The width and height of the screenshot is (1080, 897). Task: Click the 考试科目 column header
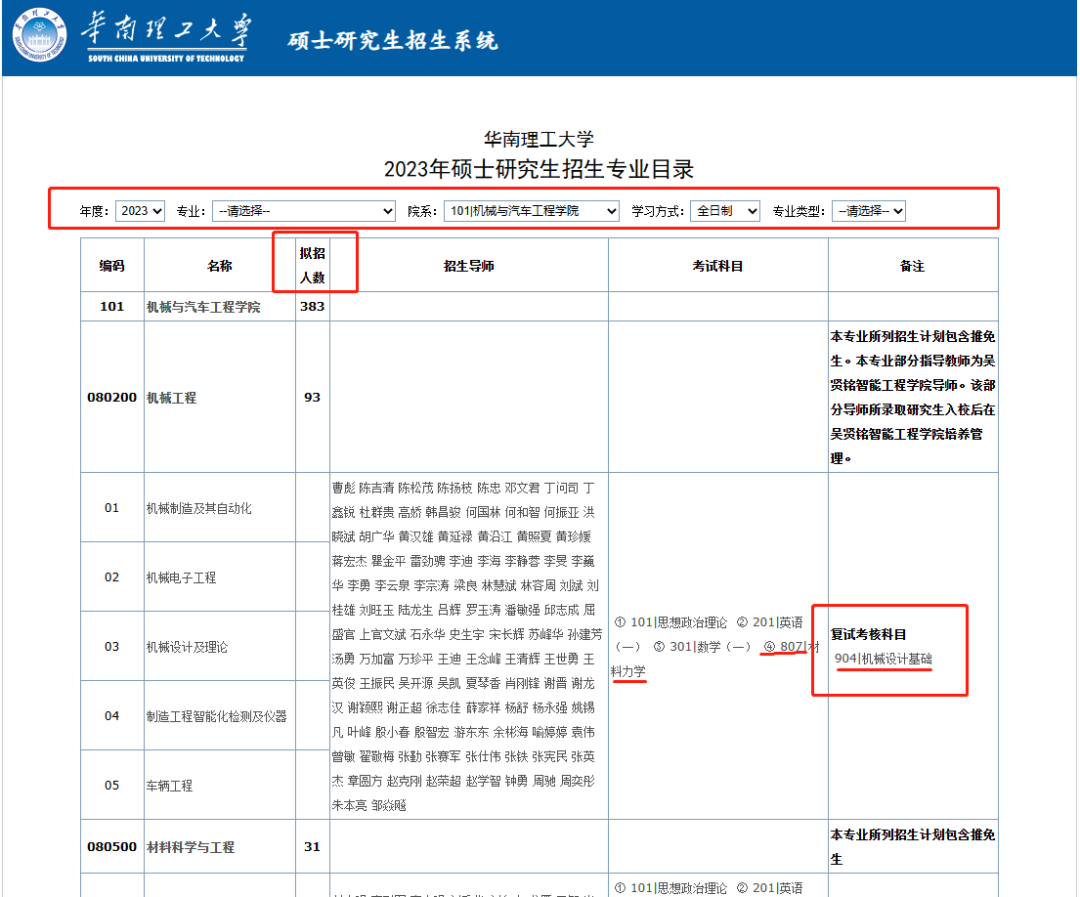718,266
